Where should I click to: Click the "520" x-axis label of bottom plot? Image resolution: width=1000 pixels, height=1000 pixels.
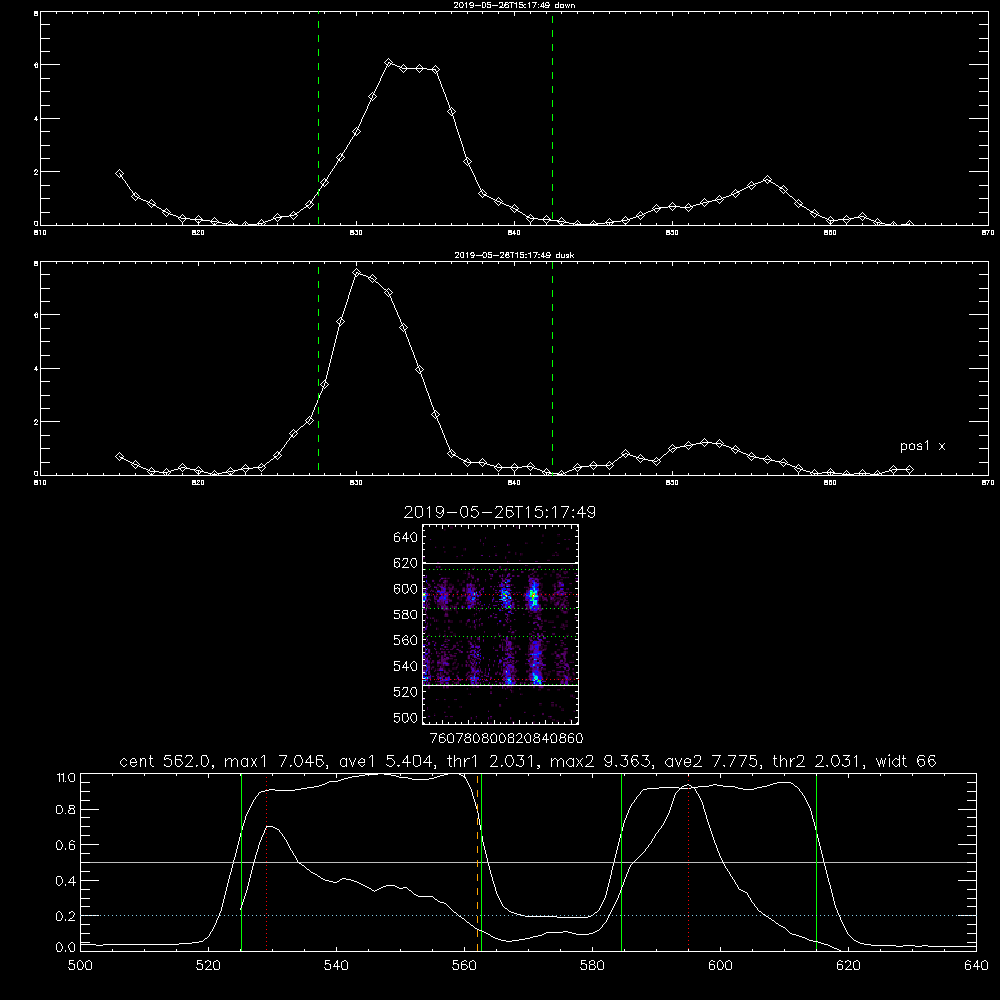(x=208, y=966)
